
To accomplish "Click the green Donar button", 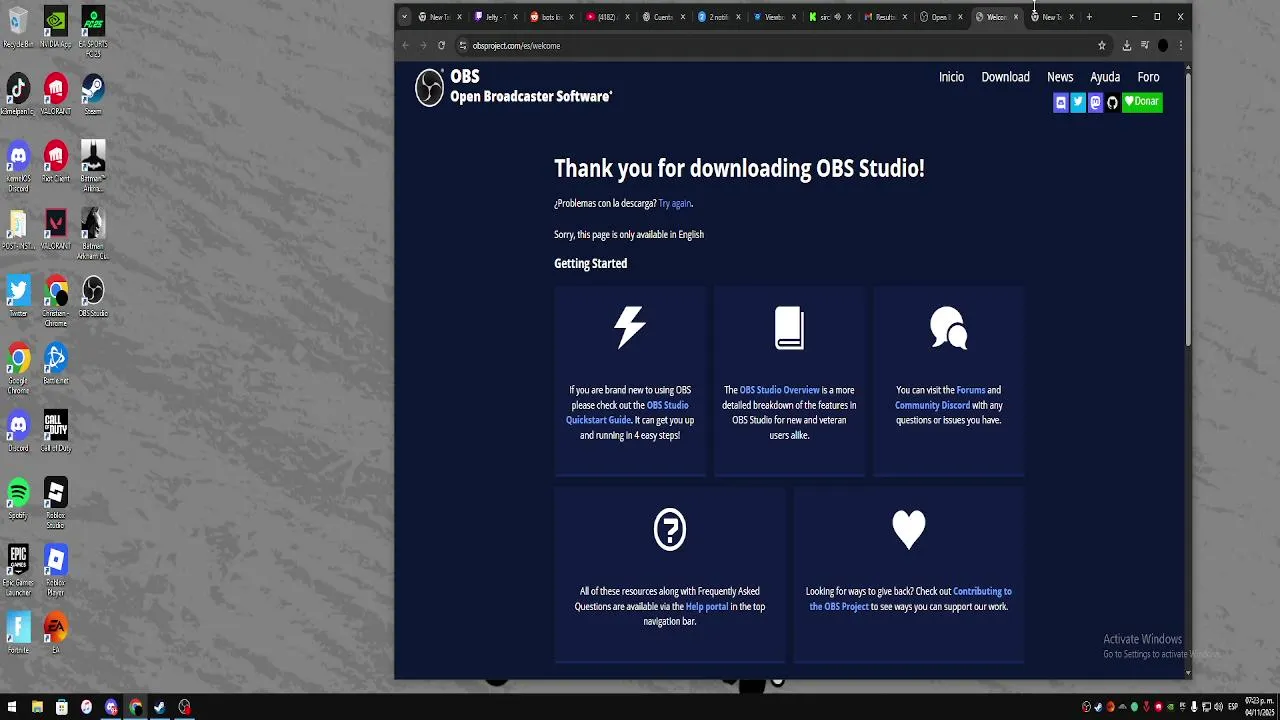I will [x=1142, y=102].
